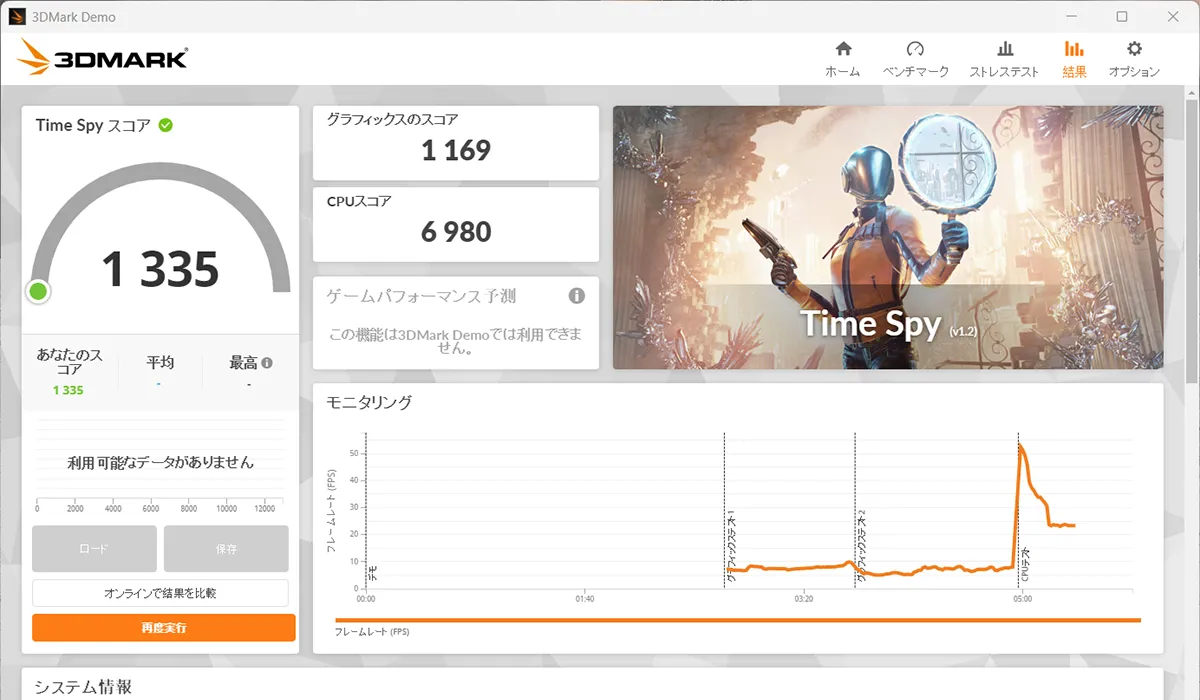This screenshot has height=700, width=1200.
Task: Click green validation checkmark beside Time Spy スコア
Action: click(x=166, y=125)
